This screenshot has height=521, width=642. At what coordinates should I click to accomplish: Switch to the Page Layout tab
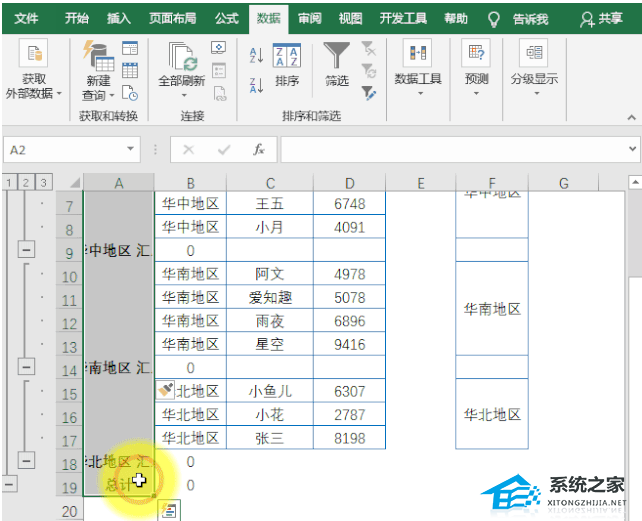(x=172, y=18)
